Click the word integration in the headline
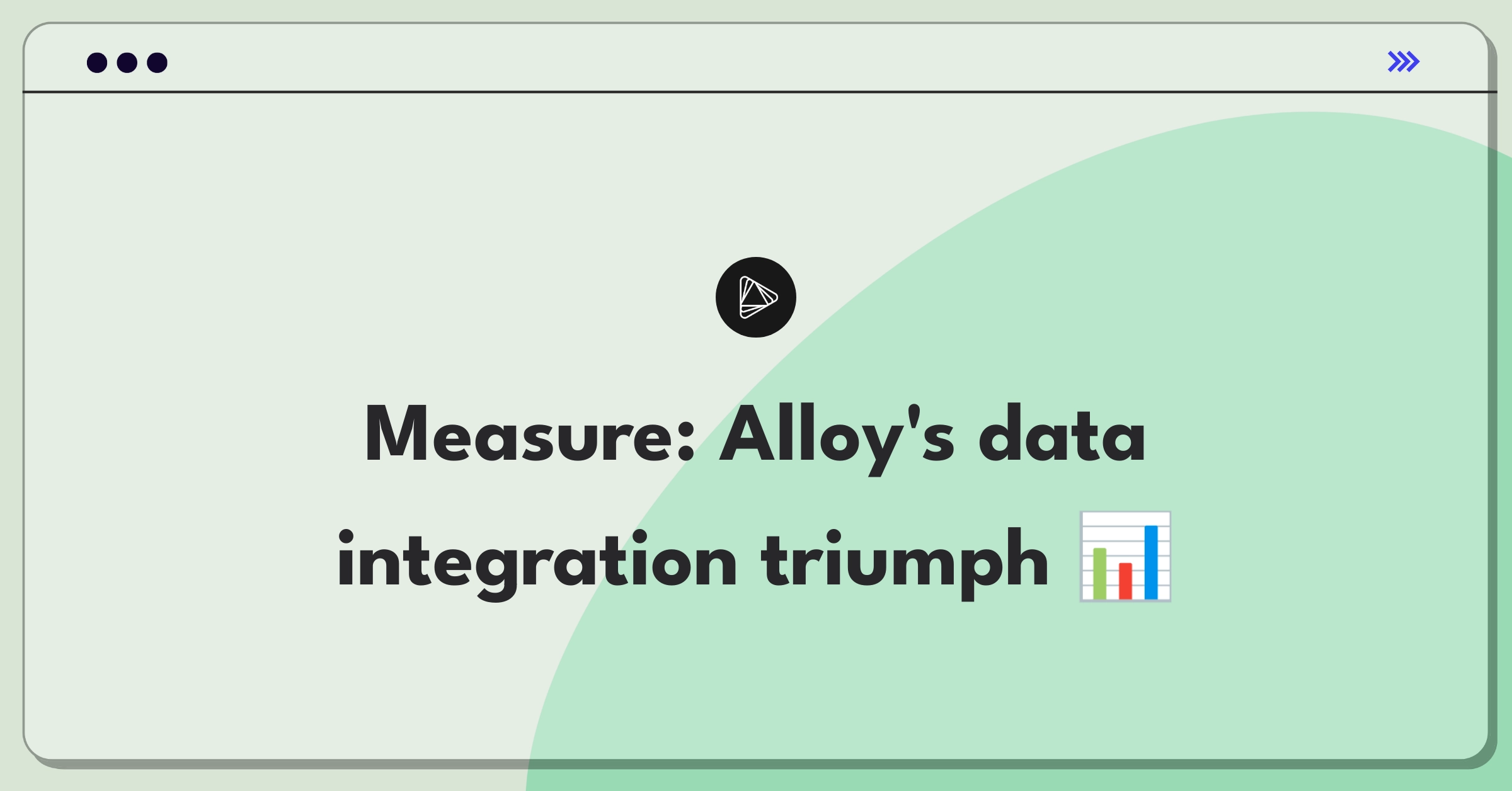 point(537,564)
